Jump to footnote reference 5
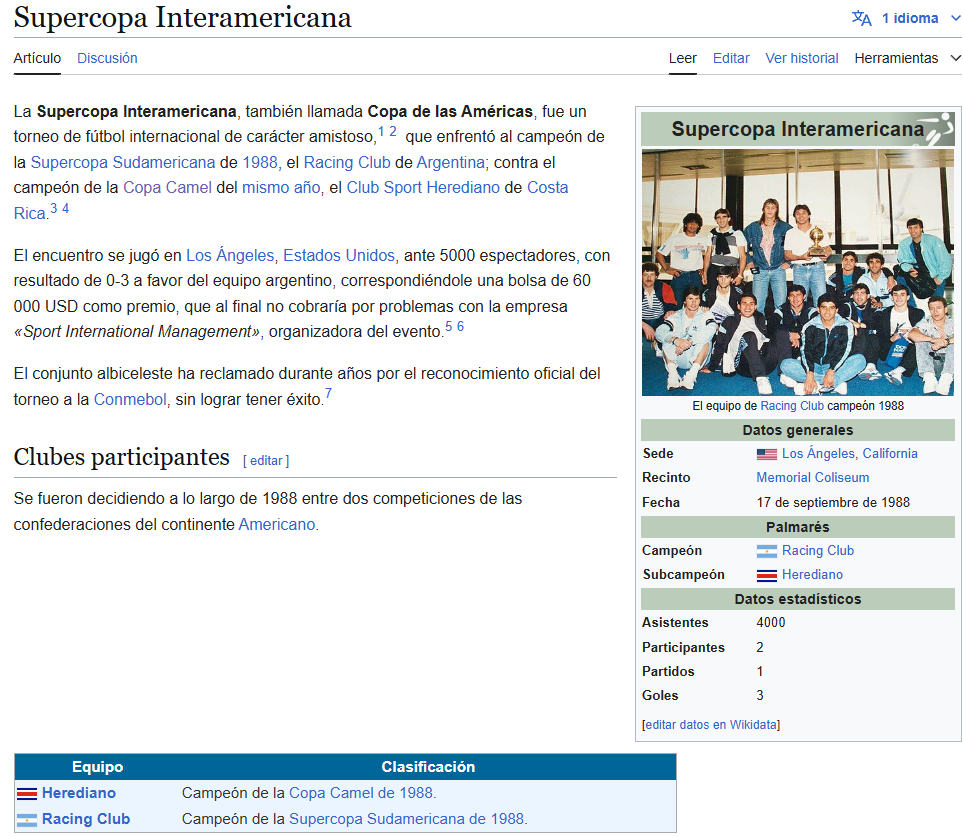Viewport: 963px width, 837px height. coord(449,326)
